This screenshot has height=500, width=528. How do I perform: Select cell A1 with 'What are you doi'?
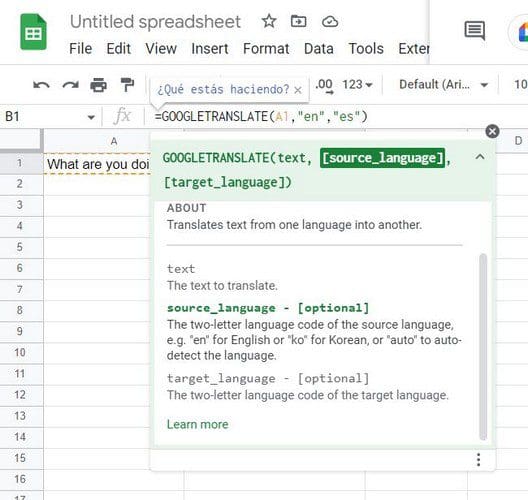tap(98, 164)
